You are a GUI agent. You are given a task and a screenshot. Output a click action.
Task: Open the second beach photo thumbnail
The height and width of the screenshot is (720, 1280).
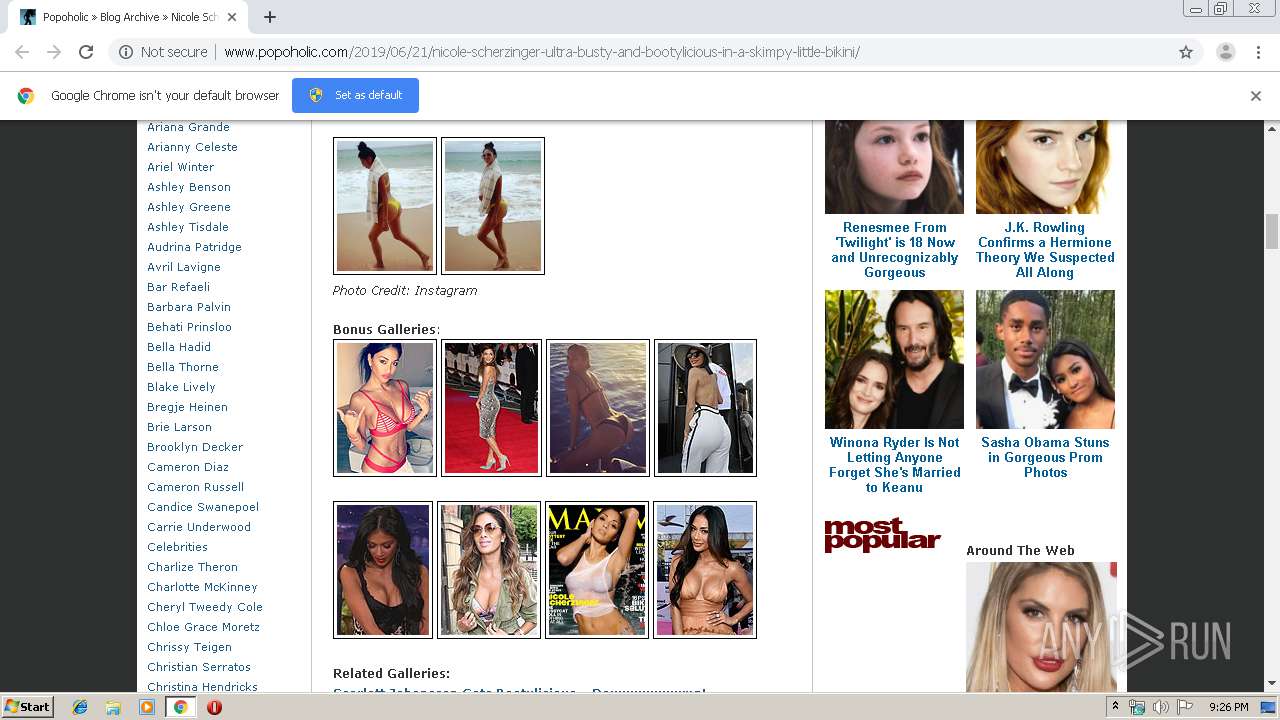493,206
